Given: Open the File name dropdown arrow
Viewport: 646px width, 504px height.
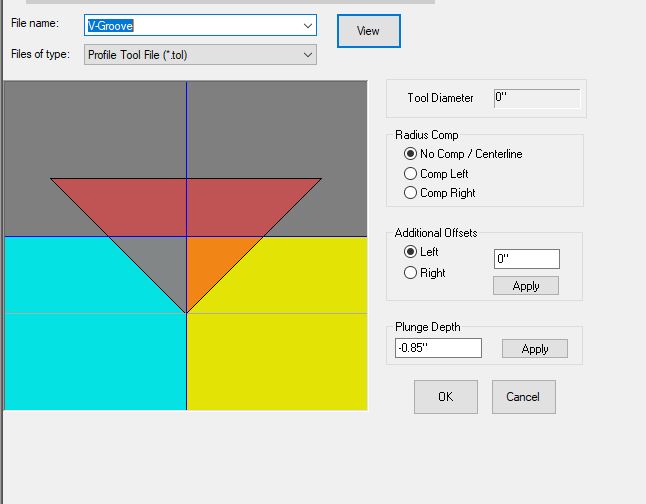Looking at the screenshot, I should coord(307,25).
